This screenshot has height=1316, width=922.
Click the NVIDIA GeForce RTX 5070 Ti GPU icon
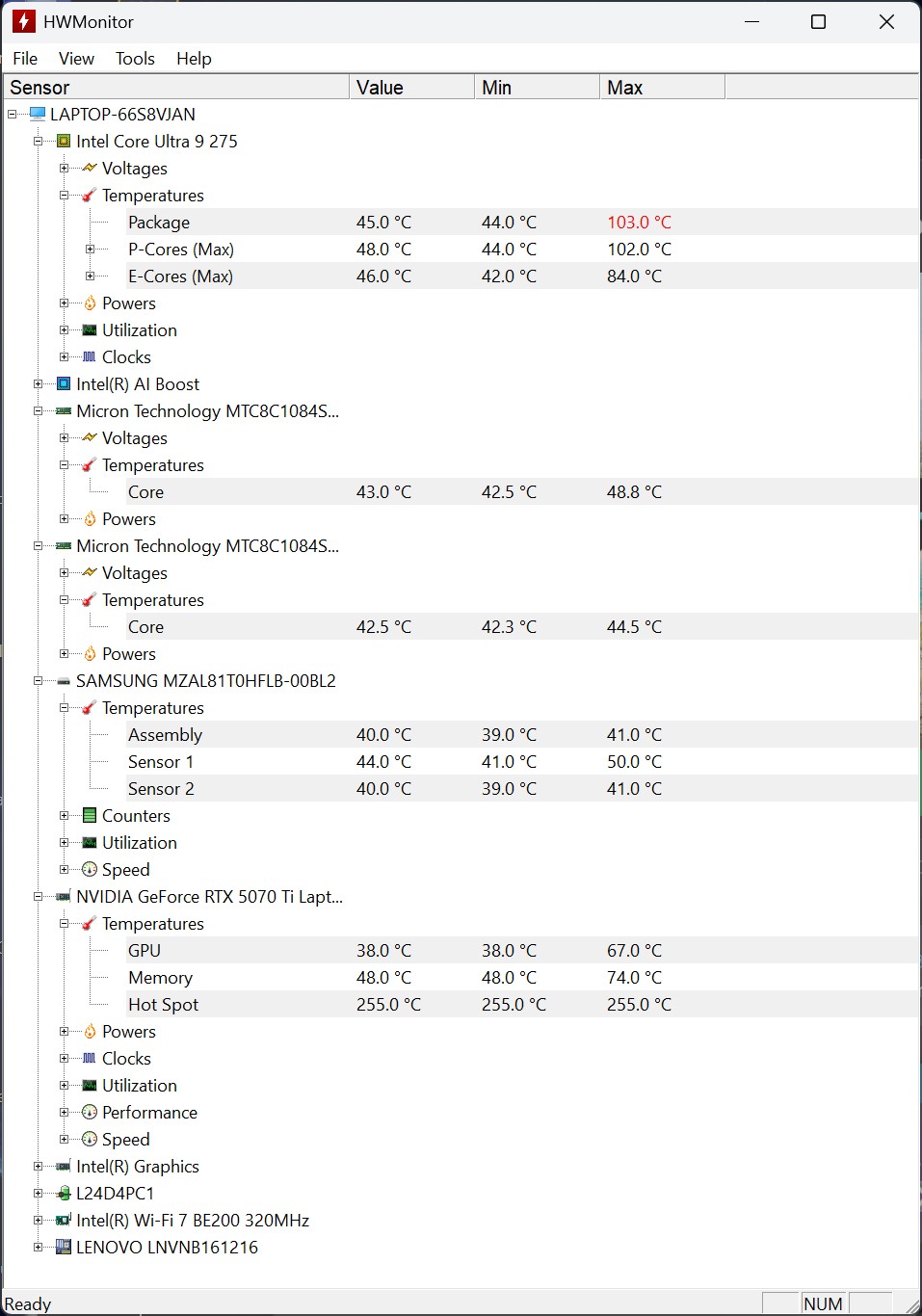[64, 897]
